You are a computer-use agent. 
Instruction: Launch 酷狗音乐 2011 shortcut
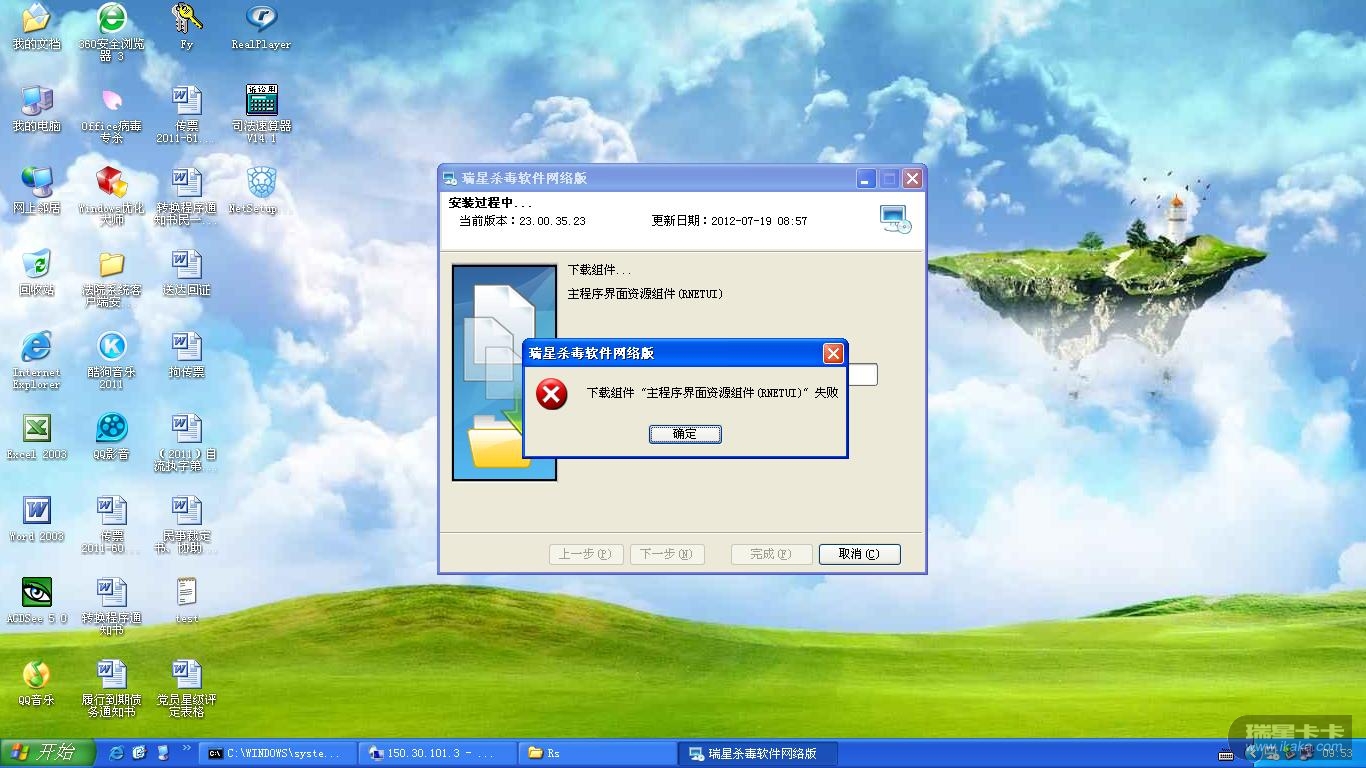point(111,360)
